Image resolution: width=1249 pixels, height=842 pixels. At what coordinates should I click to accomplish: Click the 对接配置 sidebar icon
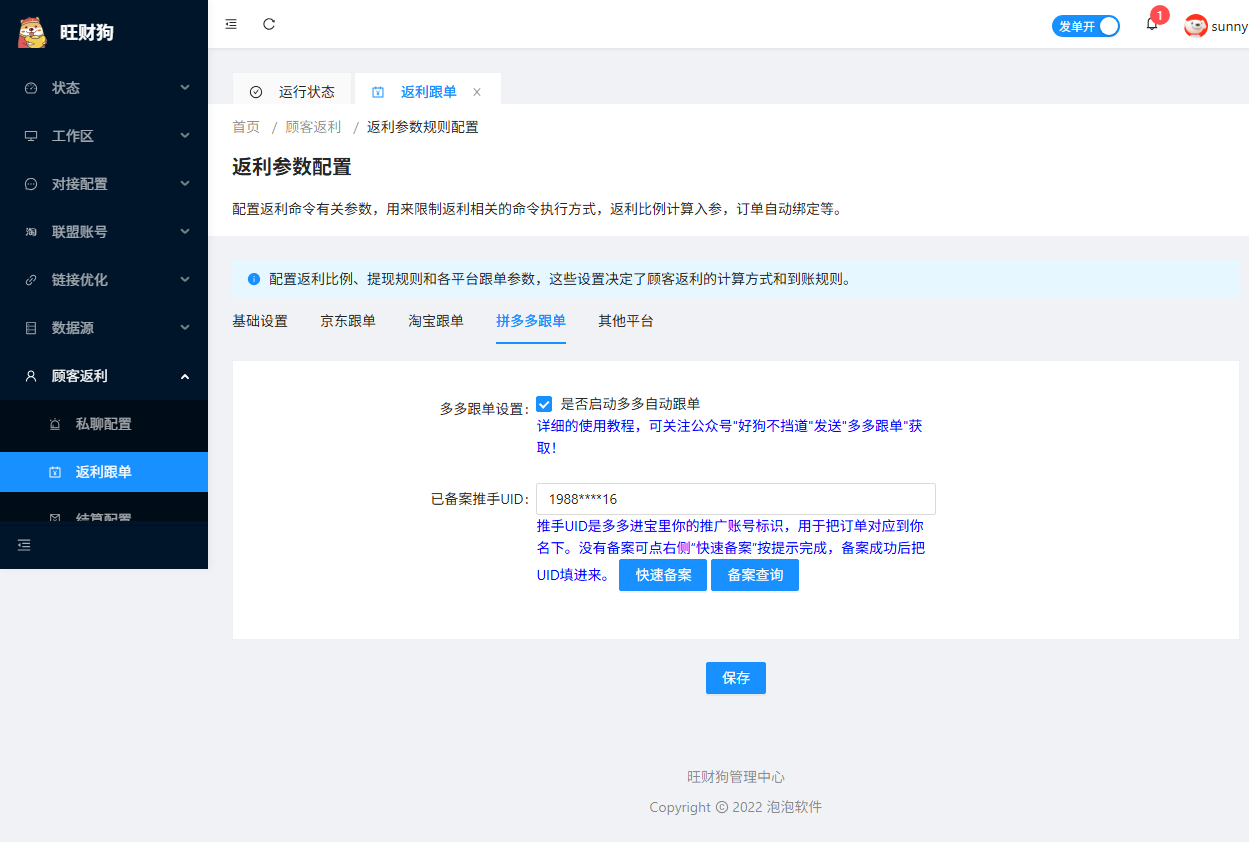click(x=31, y=184)
